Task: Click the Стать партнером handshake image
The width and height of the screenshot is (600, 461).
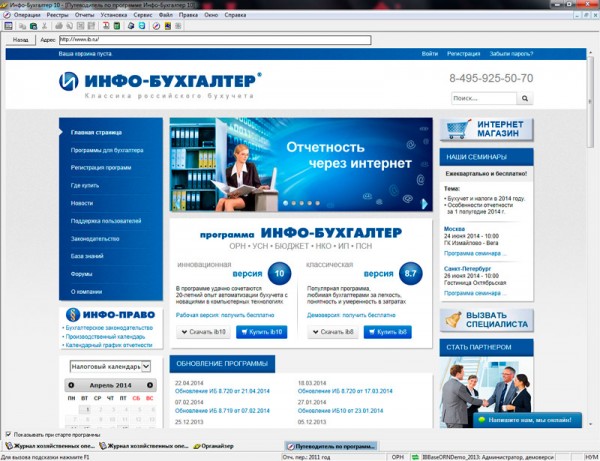Action: coord(486,392)
